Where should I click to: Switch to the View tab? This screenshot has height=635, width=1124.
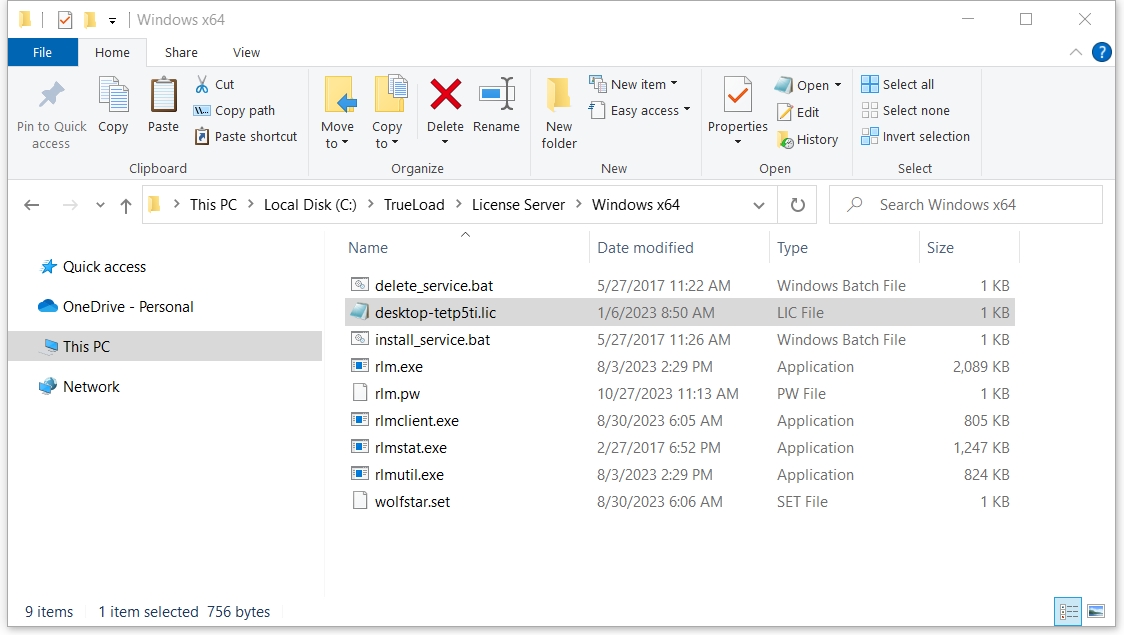click(x=246, y=53)
